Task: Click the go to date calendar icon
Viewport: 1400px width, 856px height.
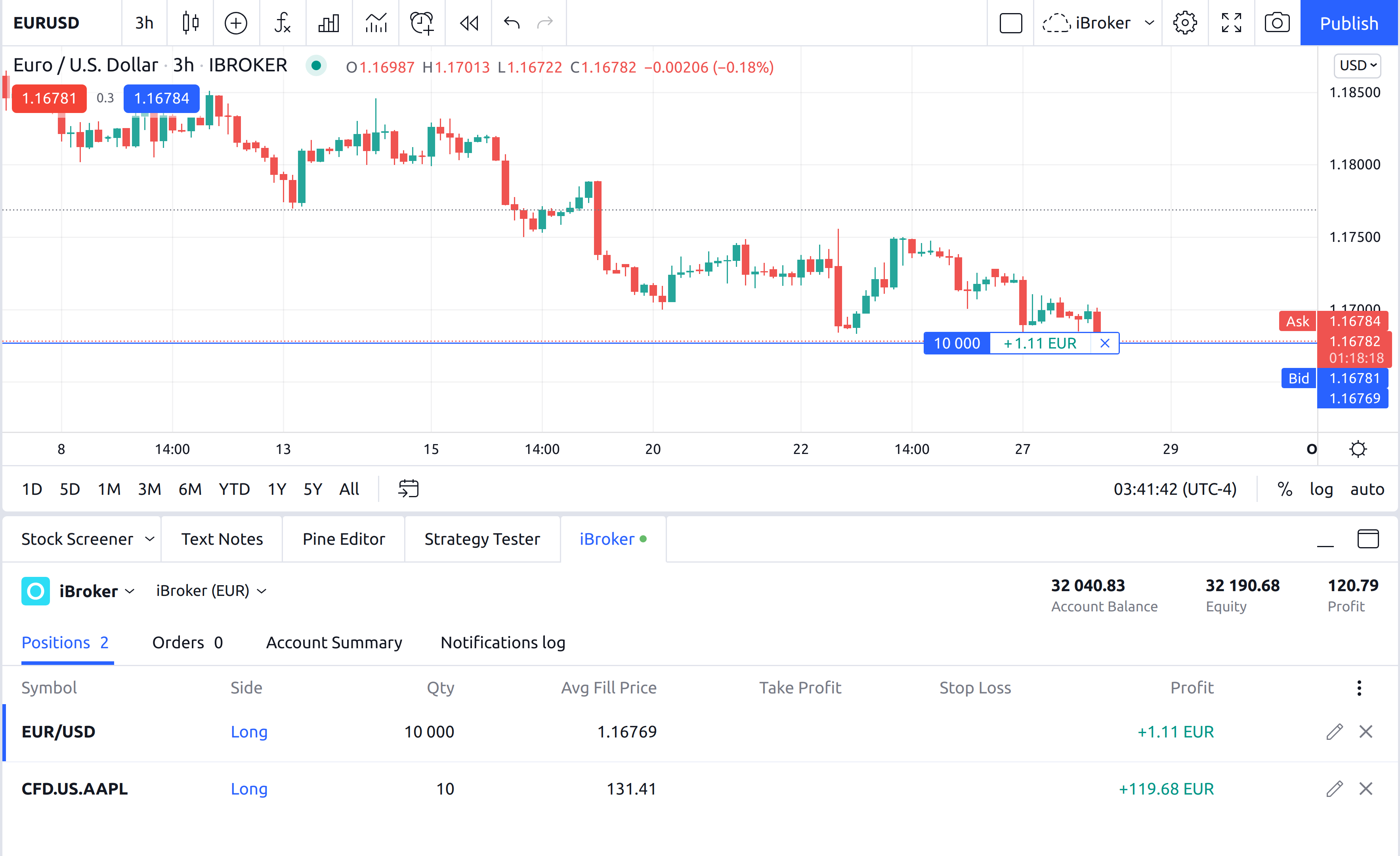Action: click(408, 489)
